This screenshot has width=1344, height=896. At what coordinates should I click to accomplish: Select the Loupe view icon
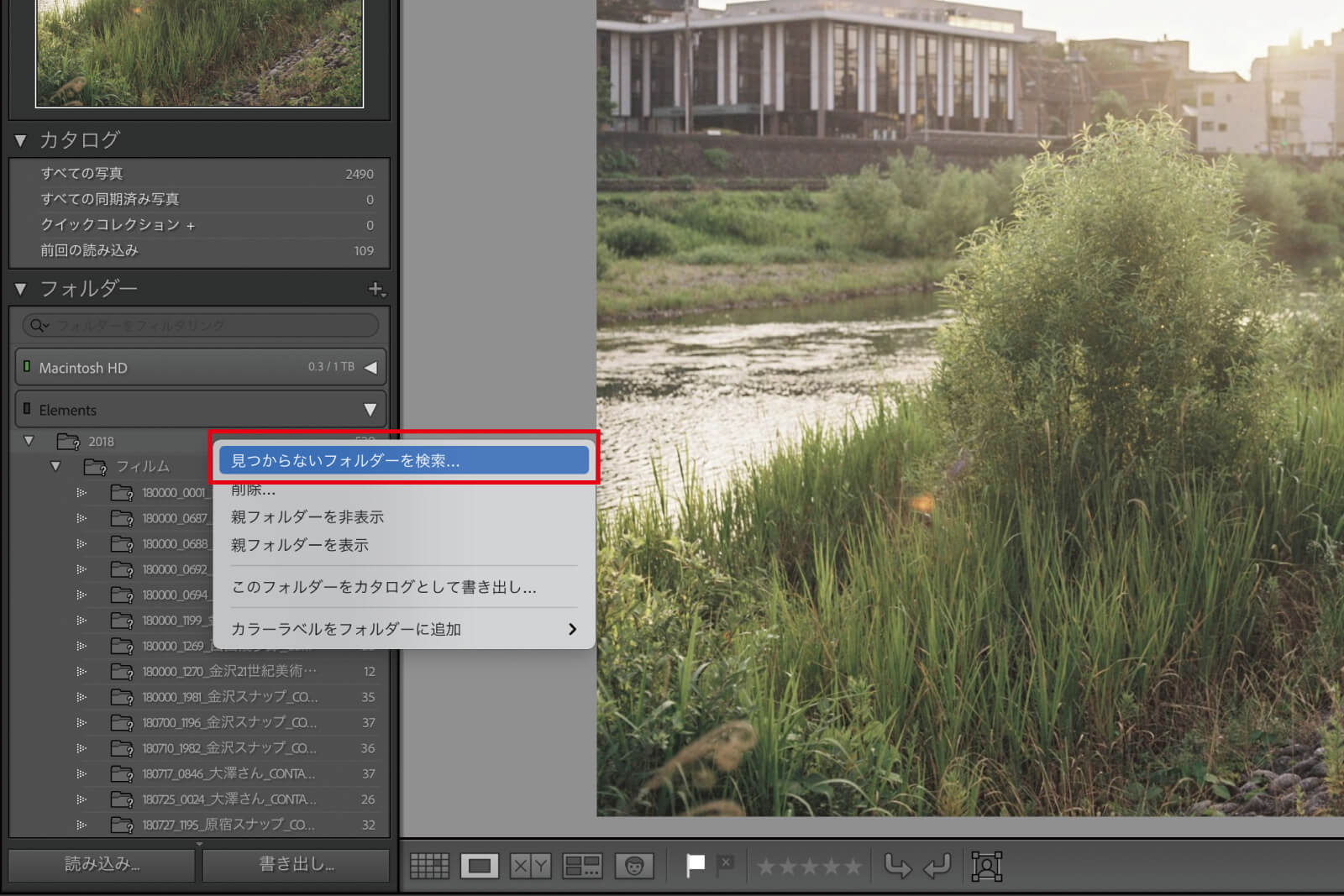pos(480,866)
